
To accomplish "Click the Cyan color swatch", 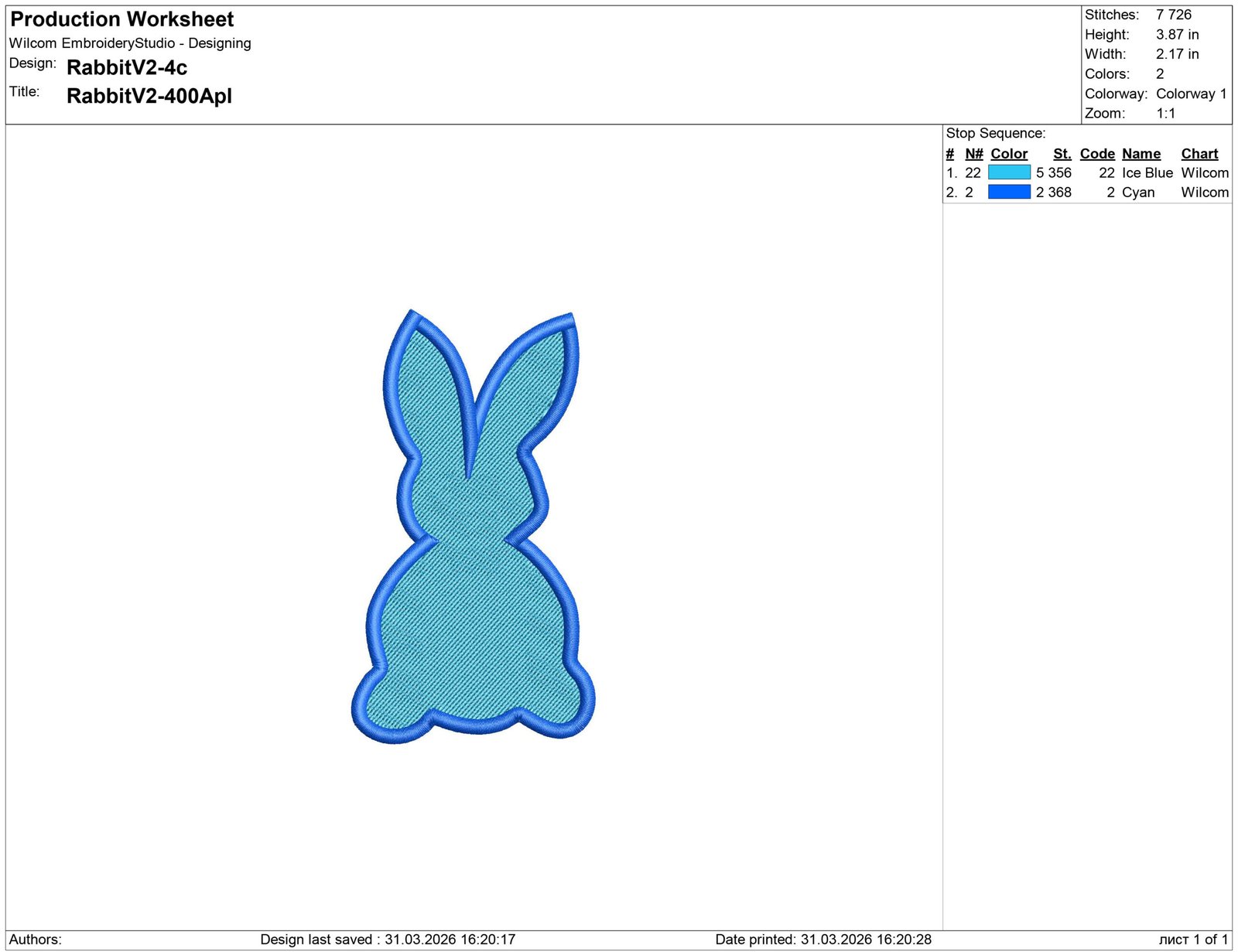I will (x=1009, y=192).
